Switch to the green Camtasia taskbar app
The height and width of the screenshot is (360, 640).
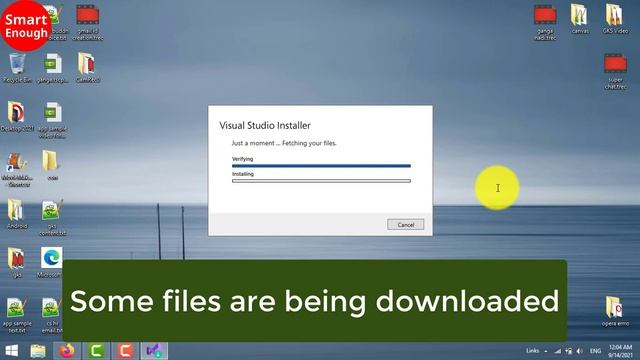click(x=96, y=351)
